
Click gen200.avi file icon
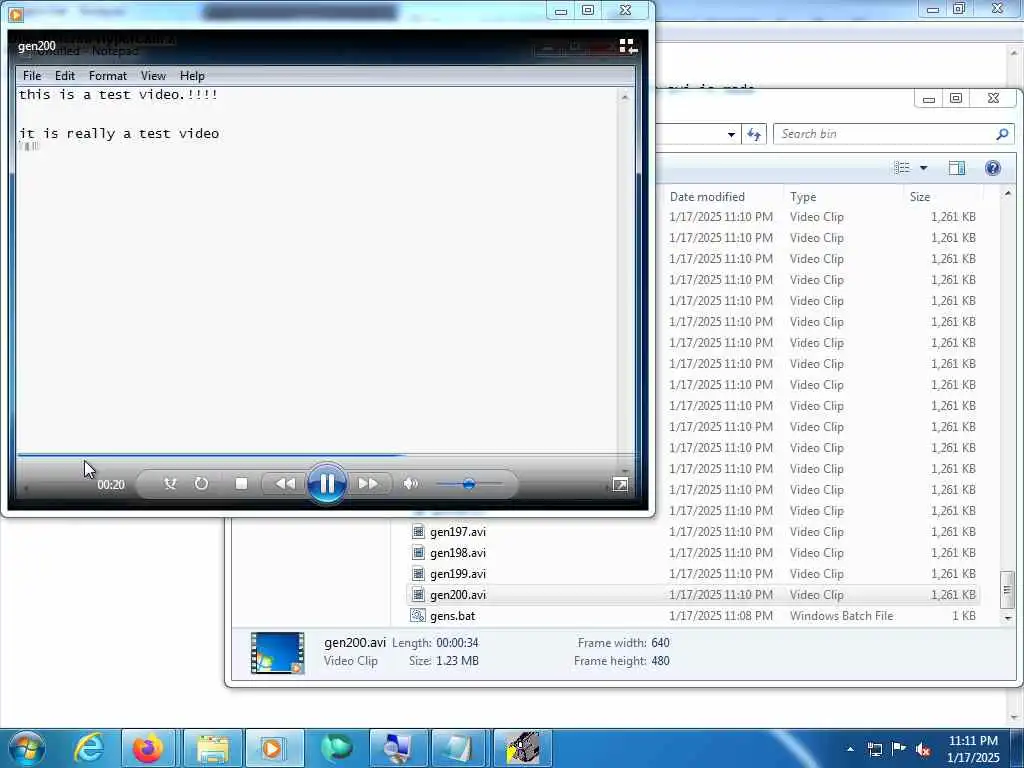[x=418, y=594]
